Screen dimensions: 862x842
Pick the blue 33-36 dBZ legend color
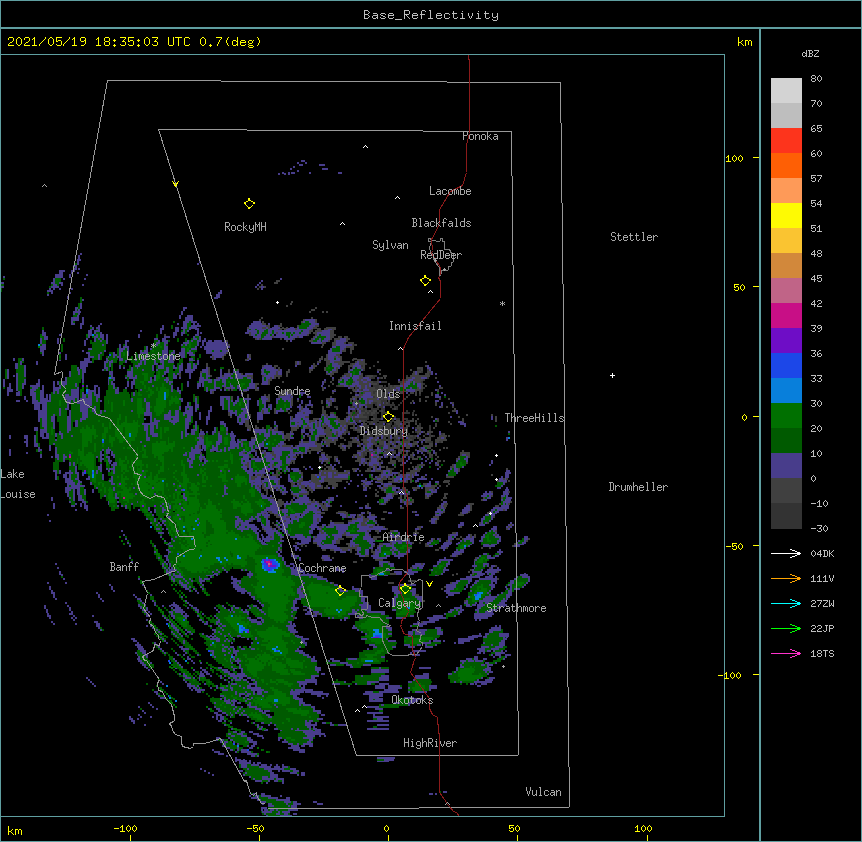click(786, 365)
